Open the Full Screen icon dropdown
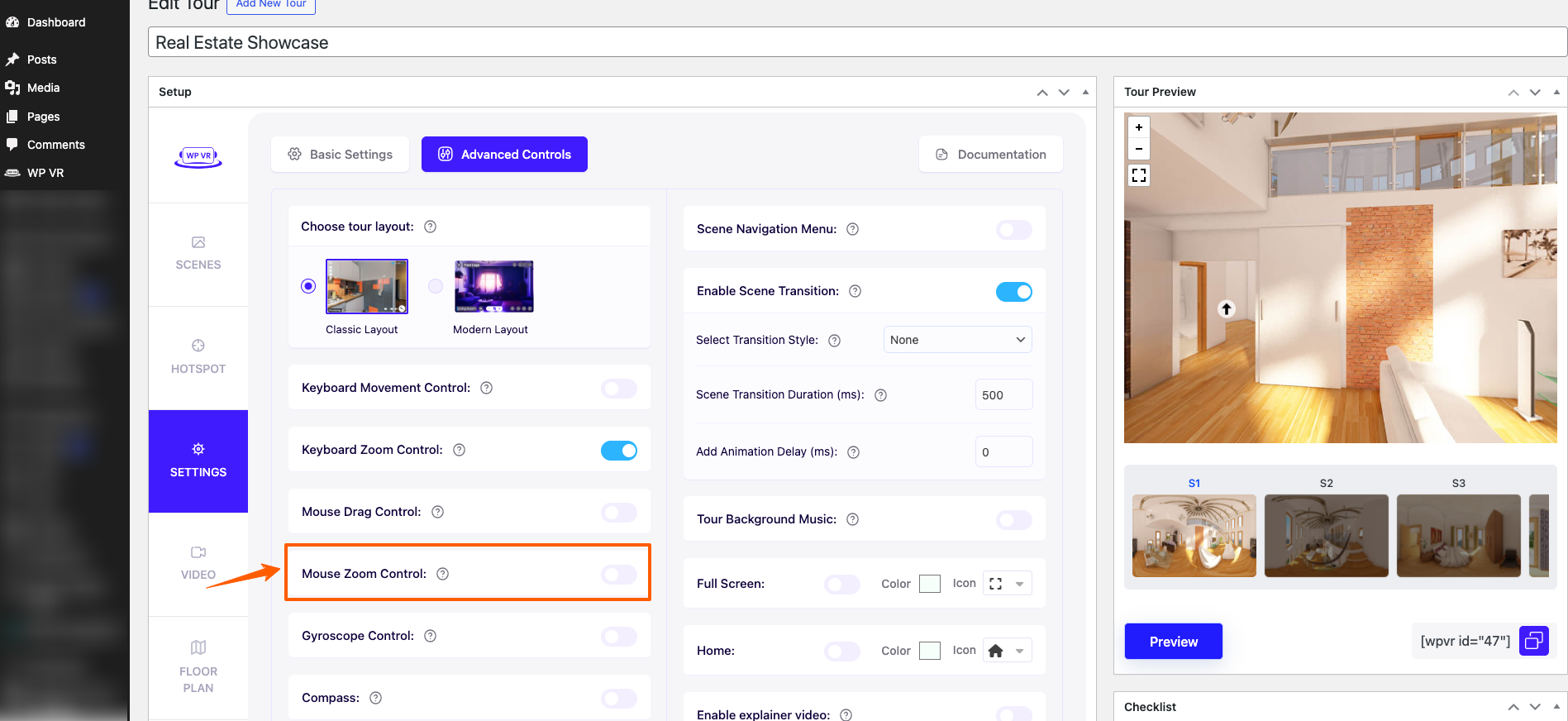1568x721 pixels. click(1007, 584)
